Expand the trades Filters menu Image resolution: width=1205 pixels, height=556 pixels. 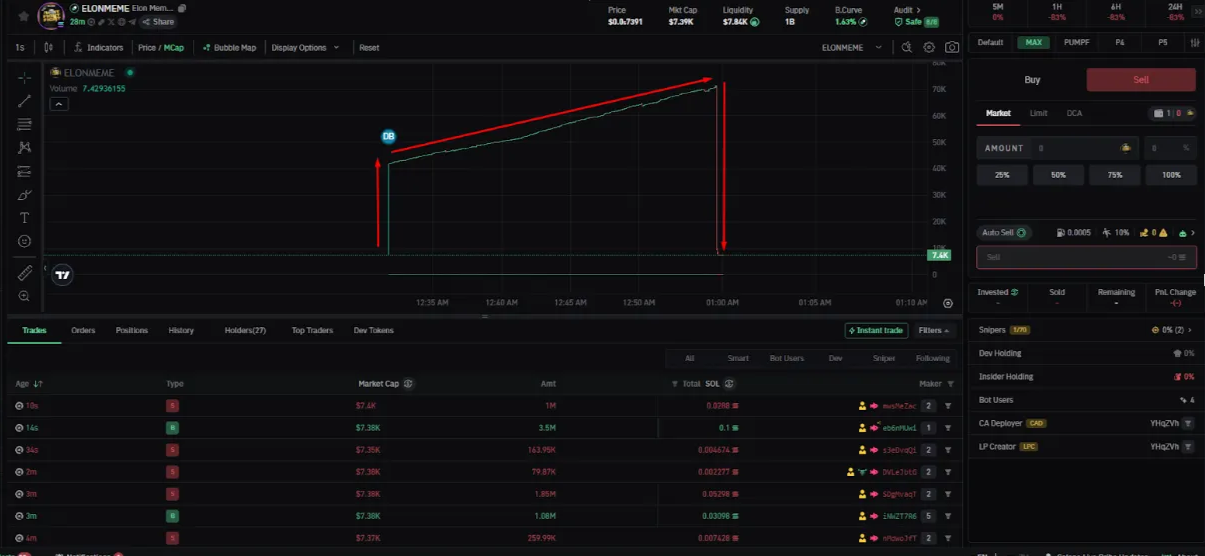pos(934,330)
